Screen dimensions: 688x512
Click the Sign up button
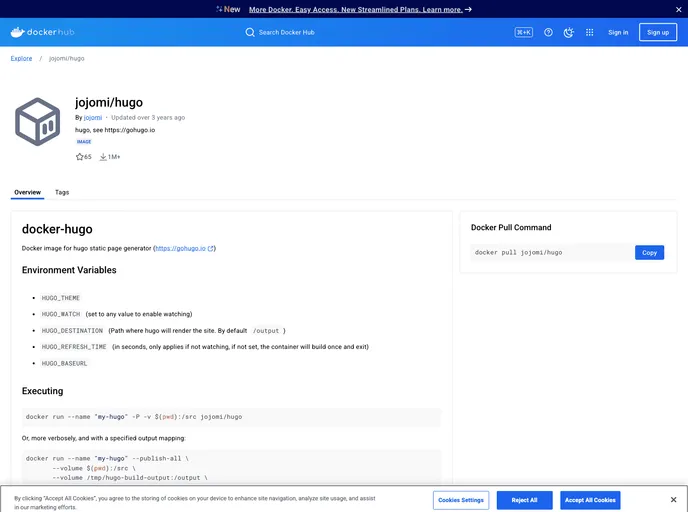(658, 32)
